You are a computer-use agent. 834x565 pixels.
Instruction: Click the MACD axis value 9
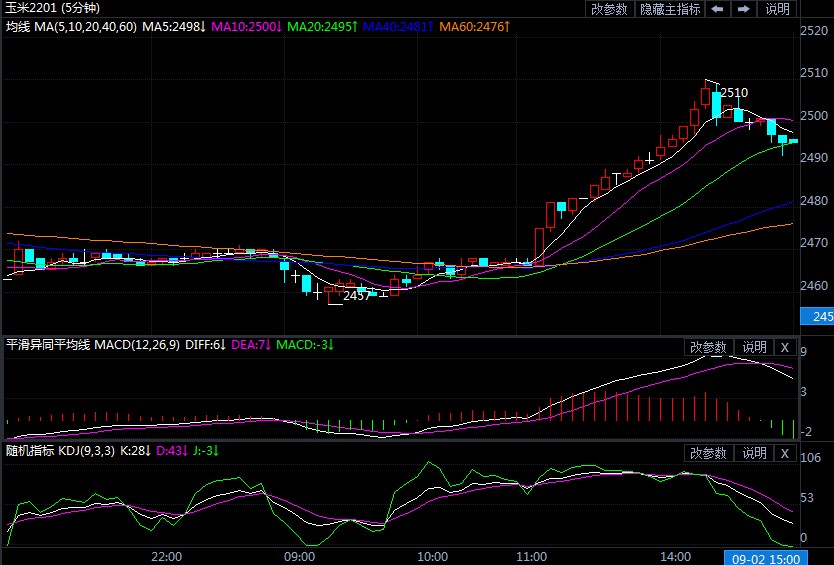(x=803, y=351)
